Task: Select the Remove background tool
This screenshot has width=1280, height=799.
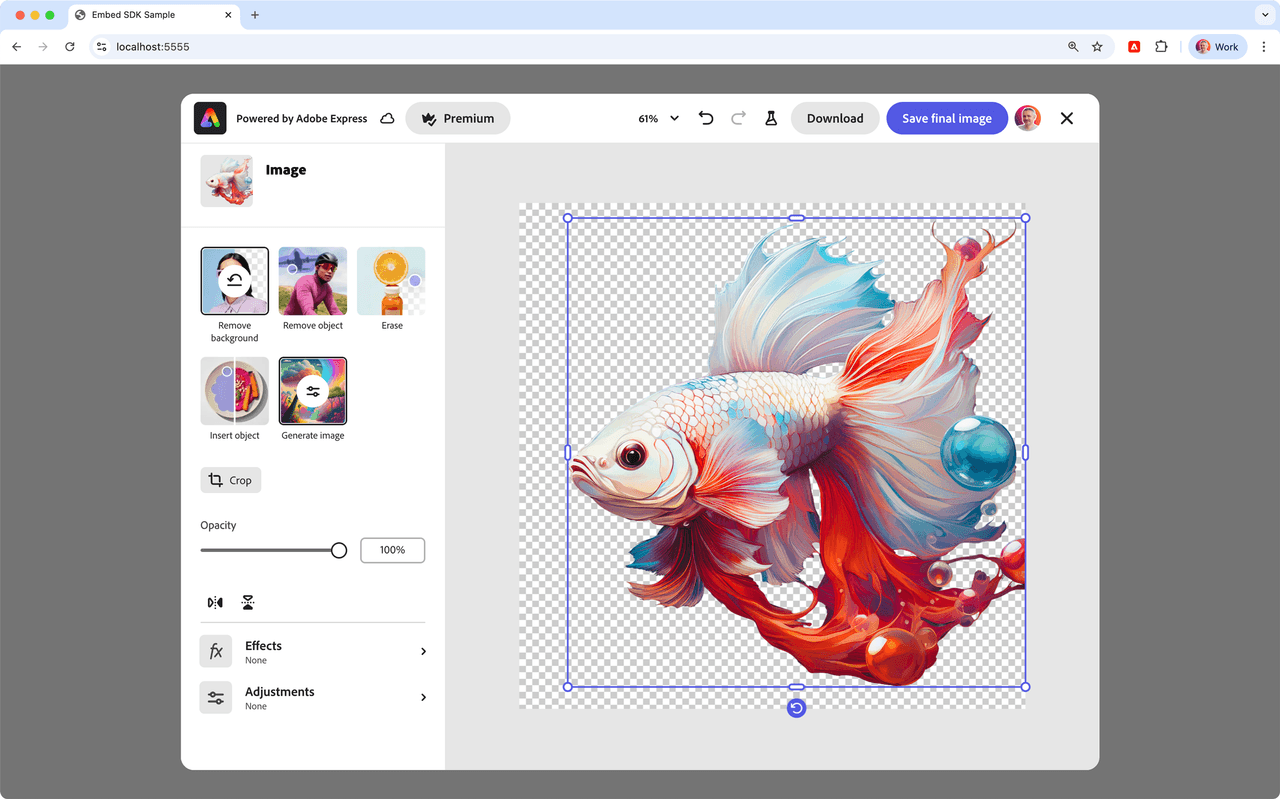Action: point(235,281)
